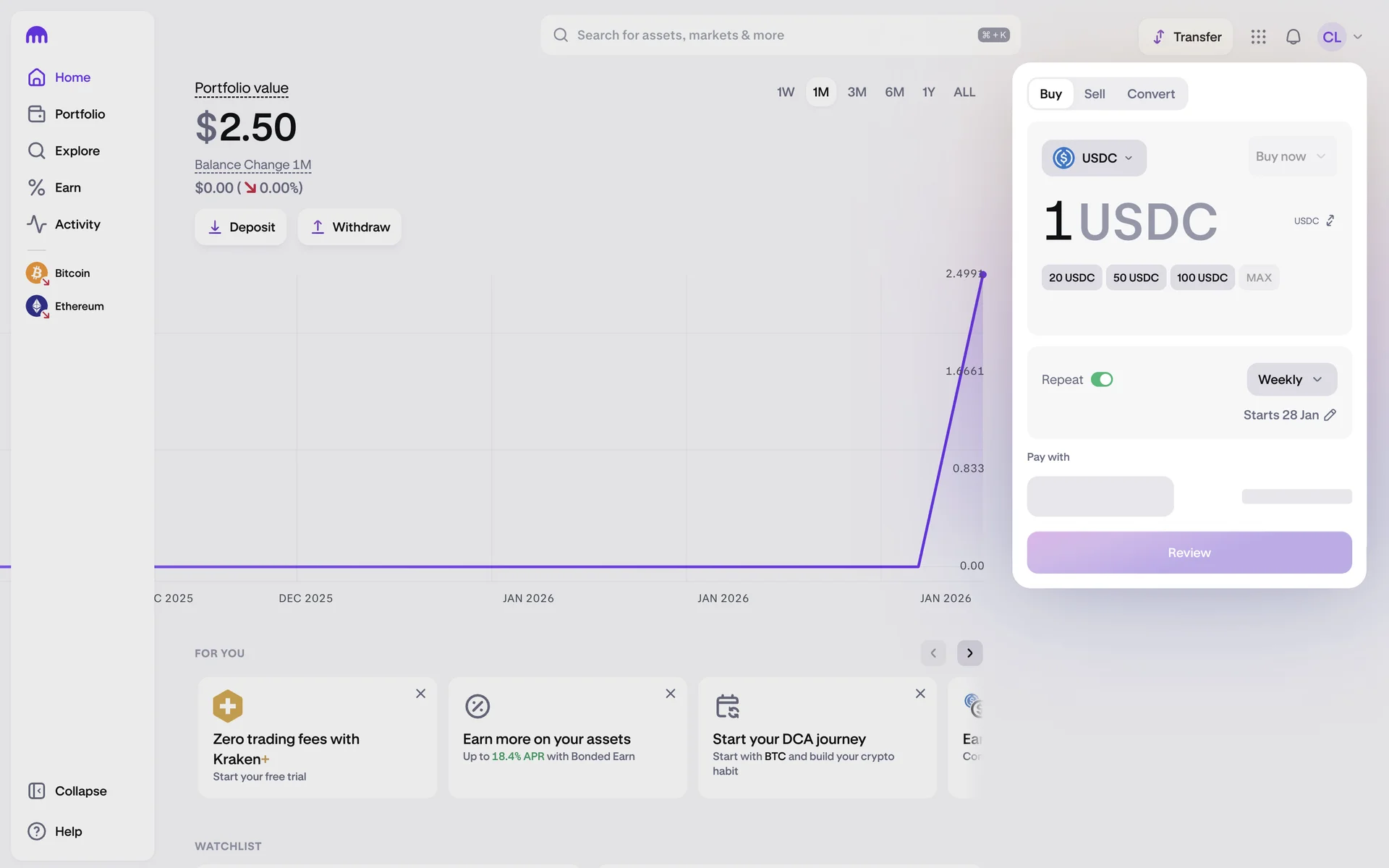Switch to the Sell tab
The image size is (1389, 868).
point(1094,94)
